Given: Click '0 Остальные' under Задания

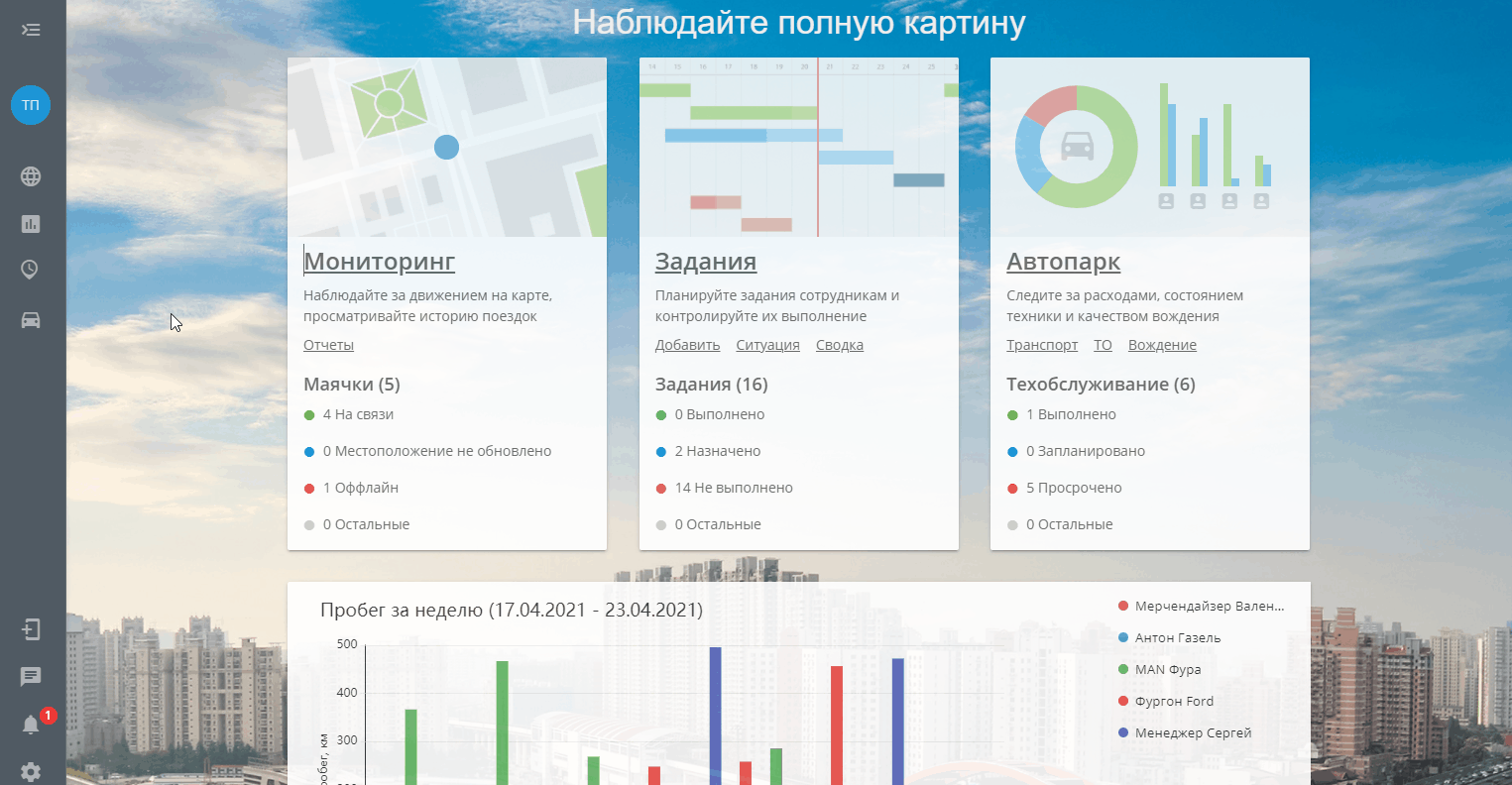Looking at the screenshot, I should (708, 524).
